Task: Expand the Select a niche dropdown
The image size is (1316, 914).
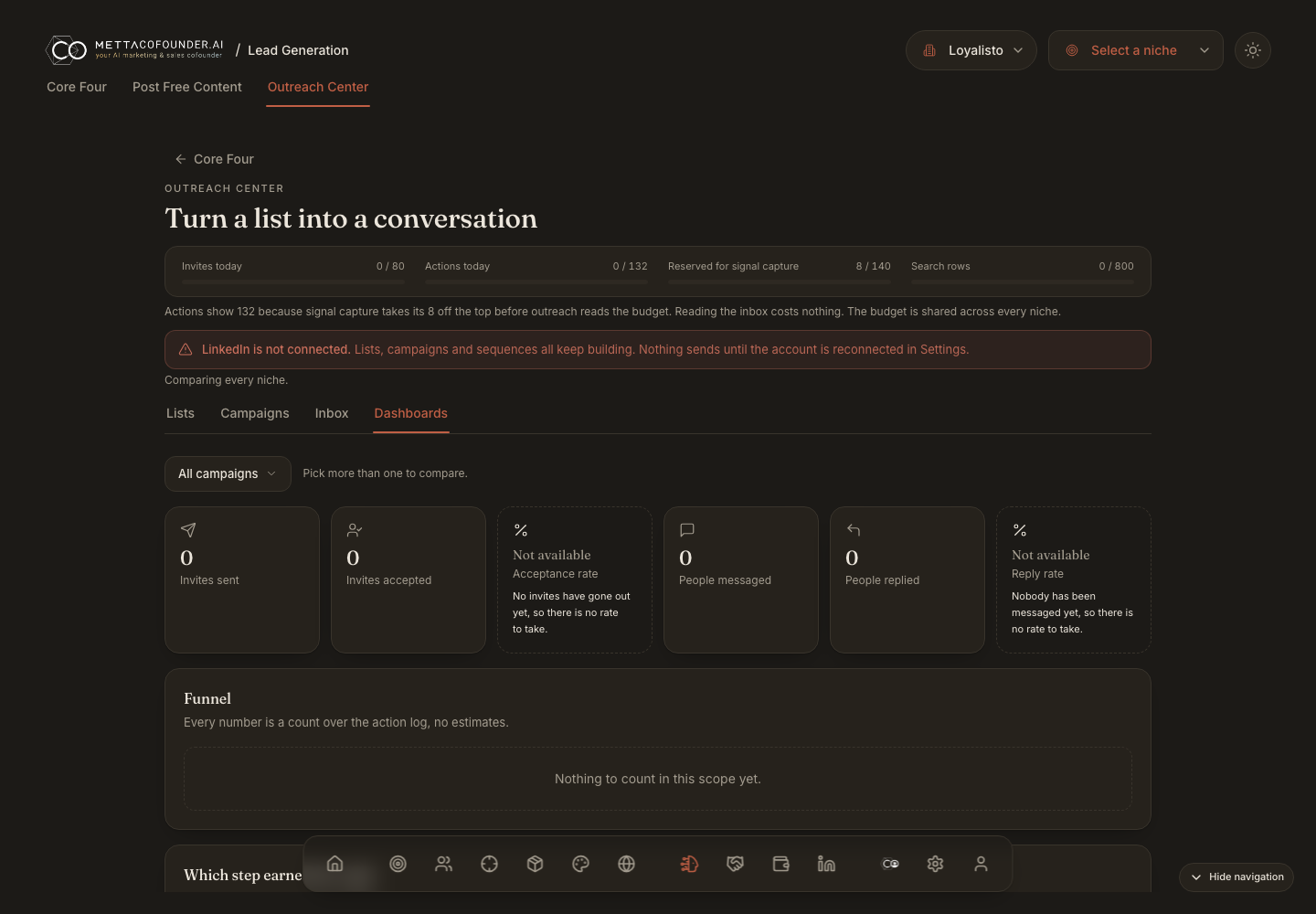Action: pyautogui.click(x=1136, y=50)
